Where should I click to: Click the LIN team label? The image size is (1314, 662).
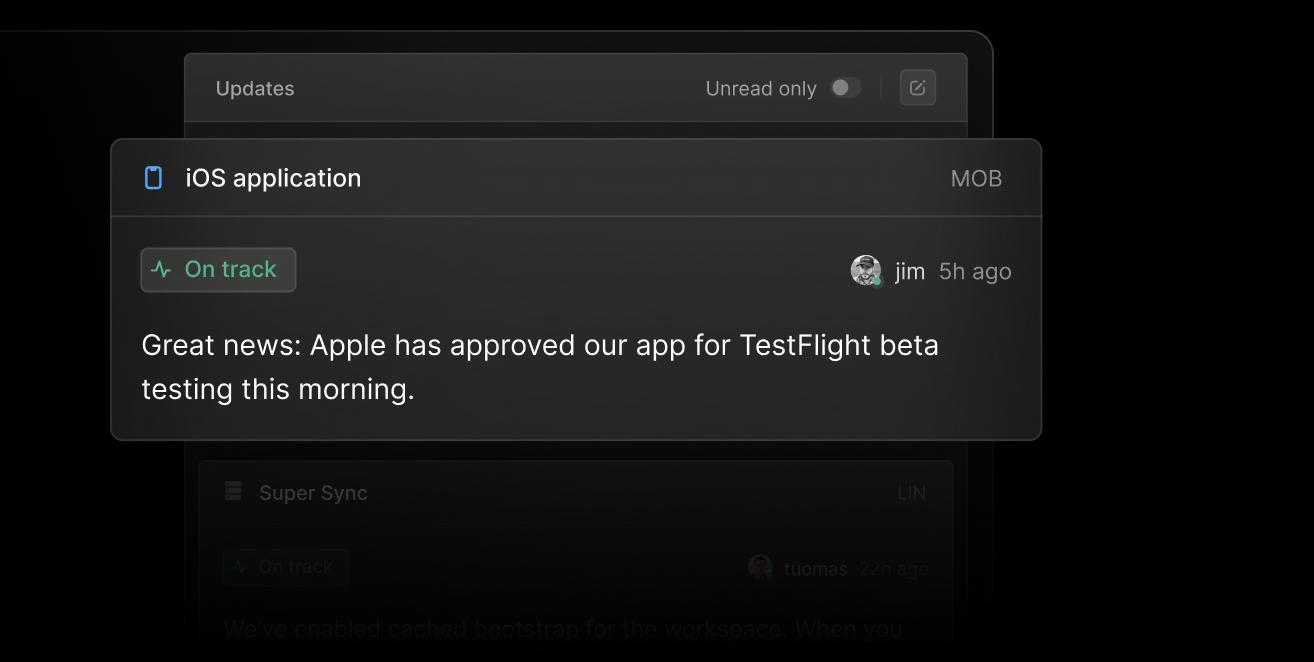(x=911, y=493)
